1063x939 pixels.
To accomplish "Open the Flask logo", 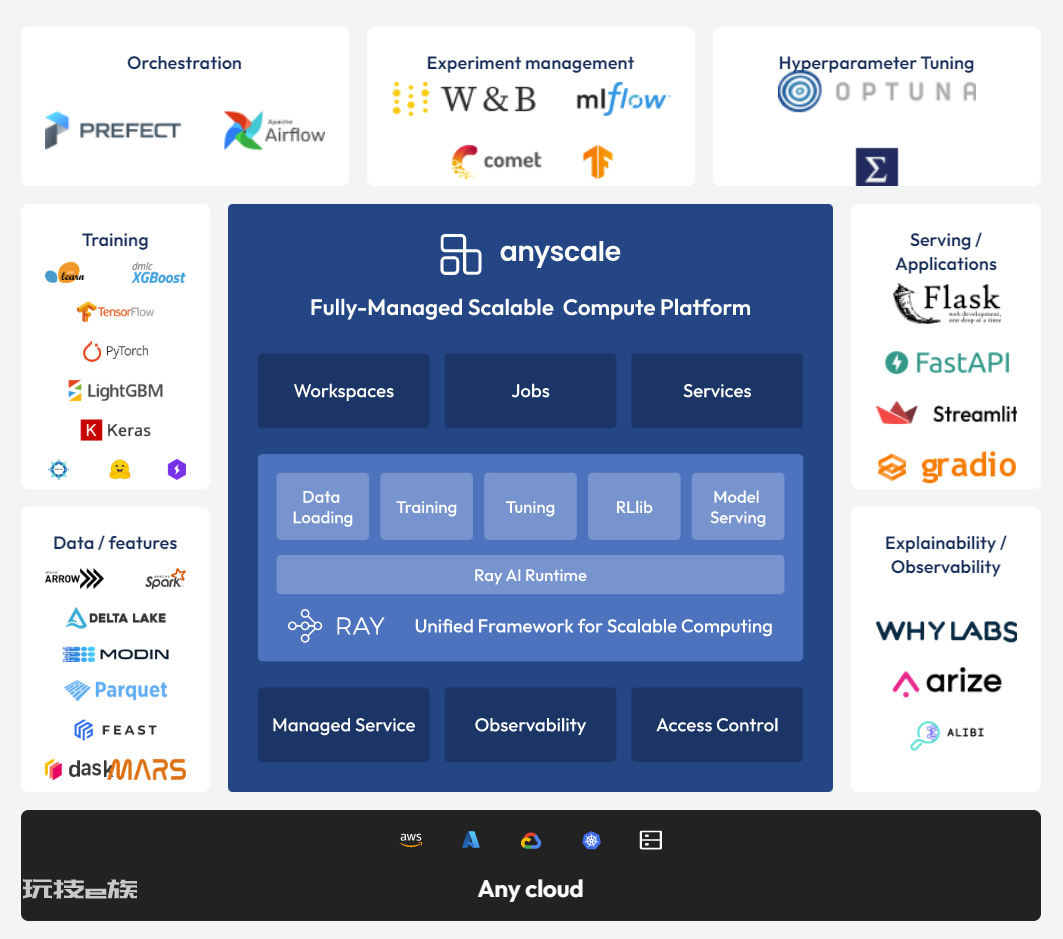I will point(946,302).
